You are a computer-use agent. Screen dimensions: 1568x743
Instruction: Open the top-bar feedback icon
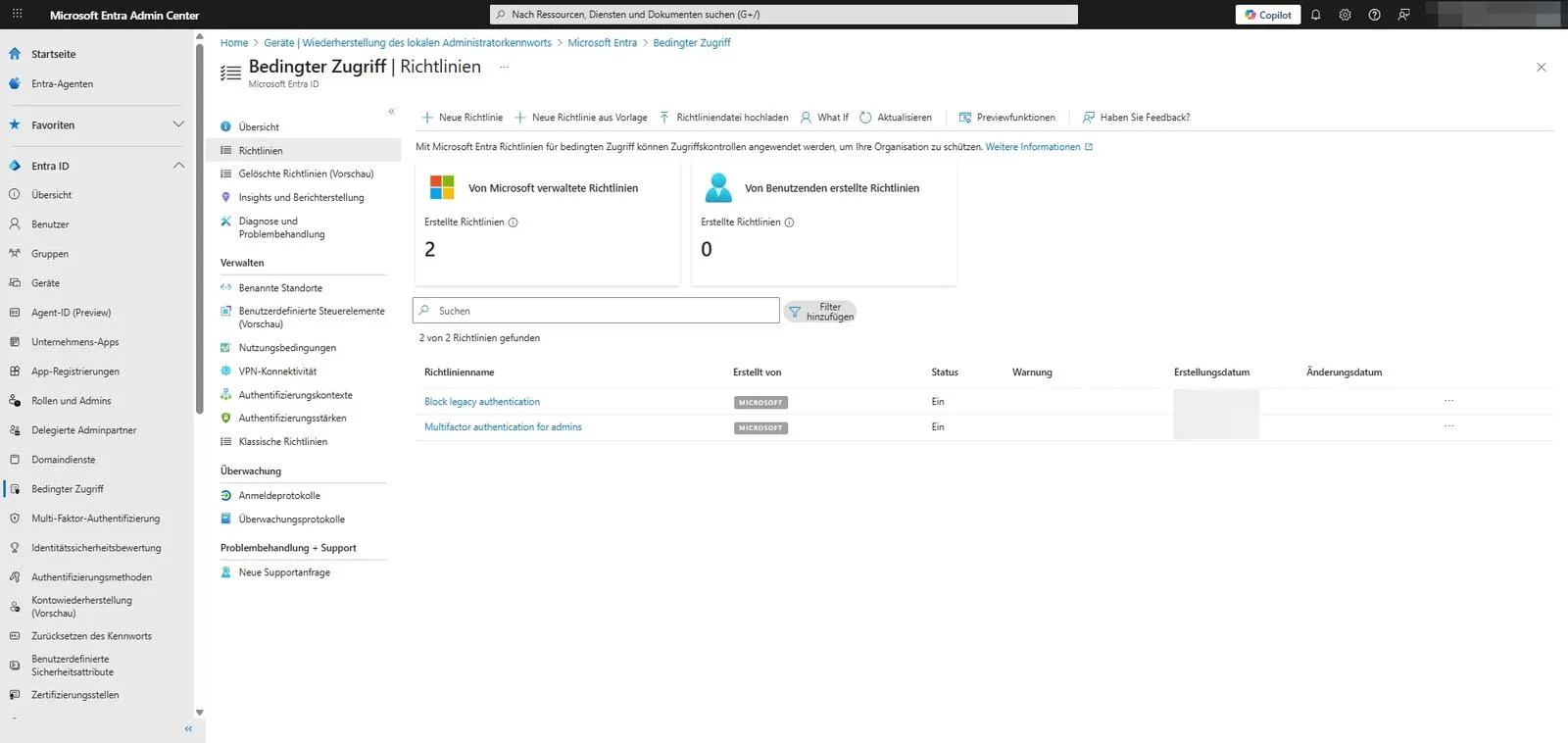[1403, 15]
